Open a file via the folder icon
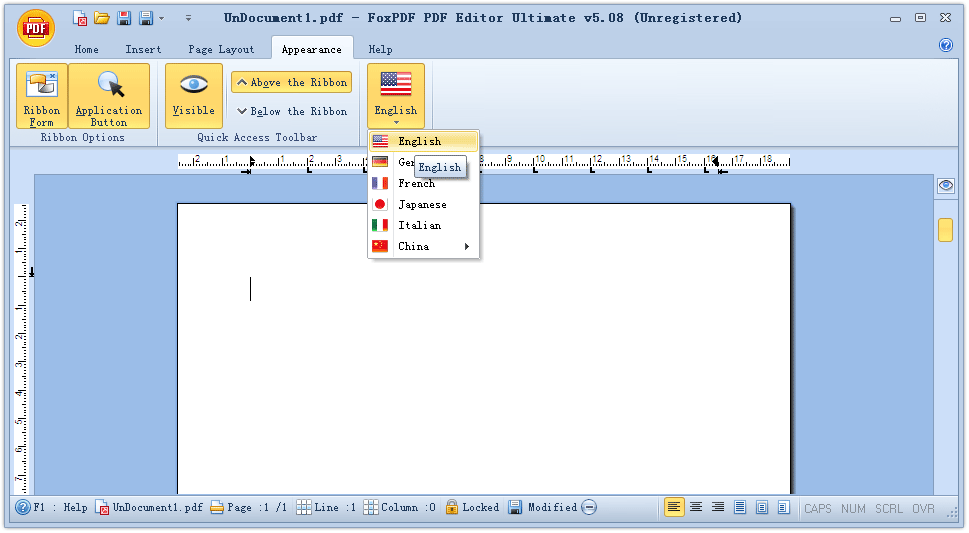 [102, 19]
